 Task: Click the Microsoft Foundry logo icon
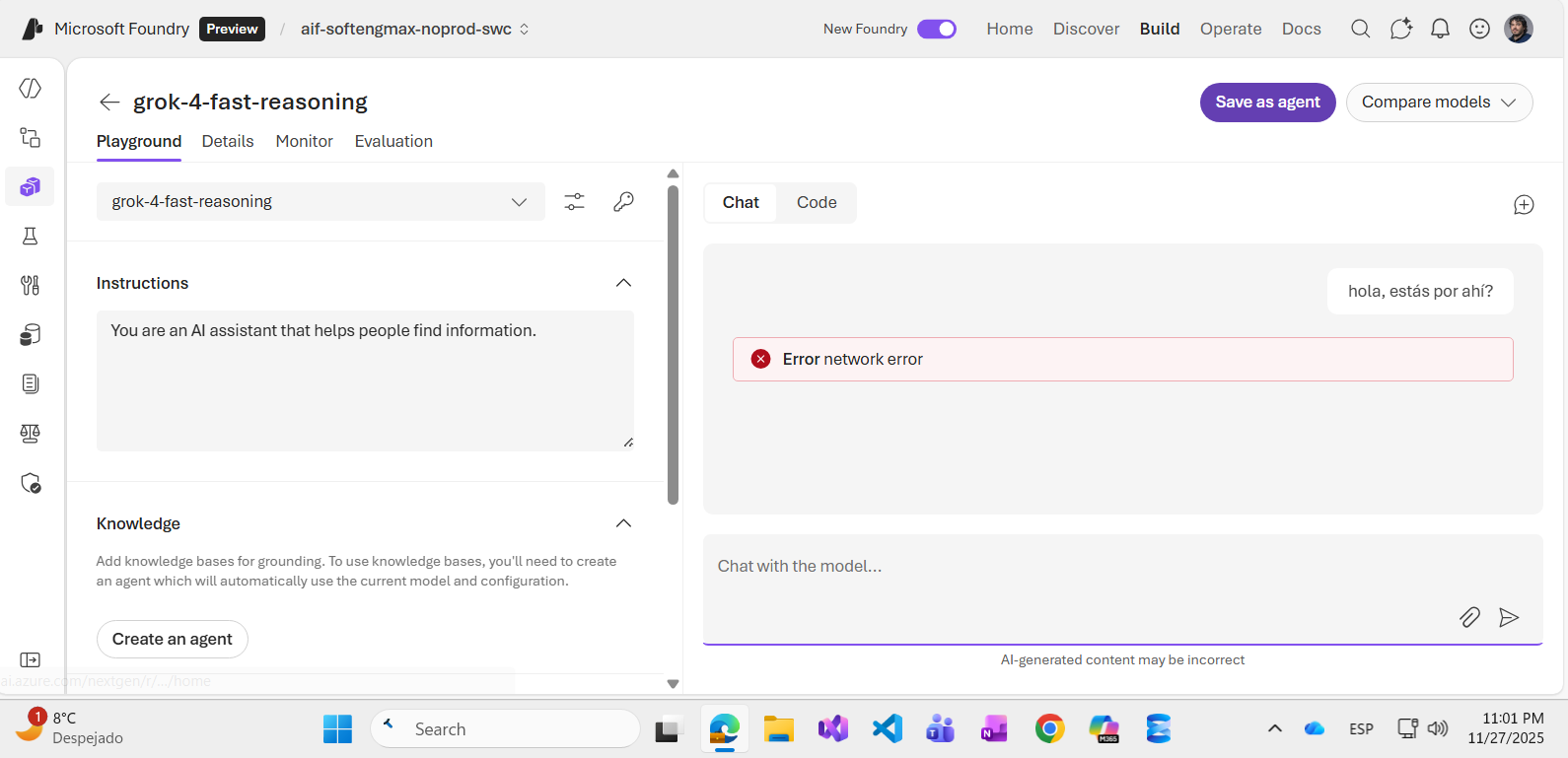coord(33,29)
